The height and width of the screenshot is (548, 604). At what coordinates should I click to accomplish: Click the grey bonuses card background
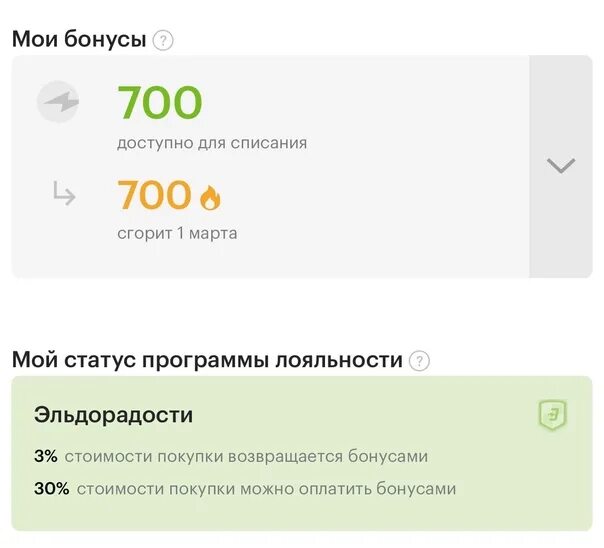(x=270, y=166)
